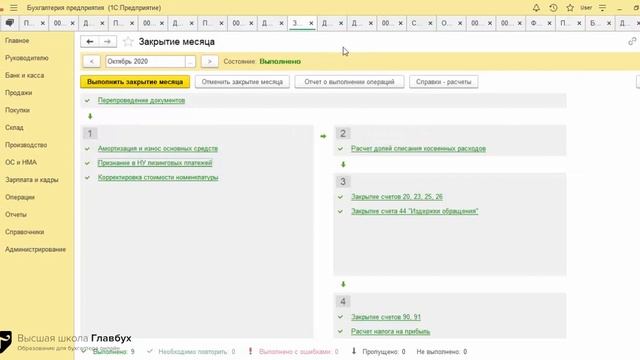Click checkmark beside Амортизация и износ

click(x=87, y=149)
